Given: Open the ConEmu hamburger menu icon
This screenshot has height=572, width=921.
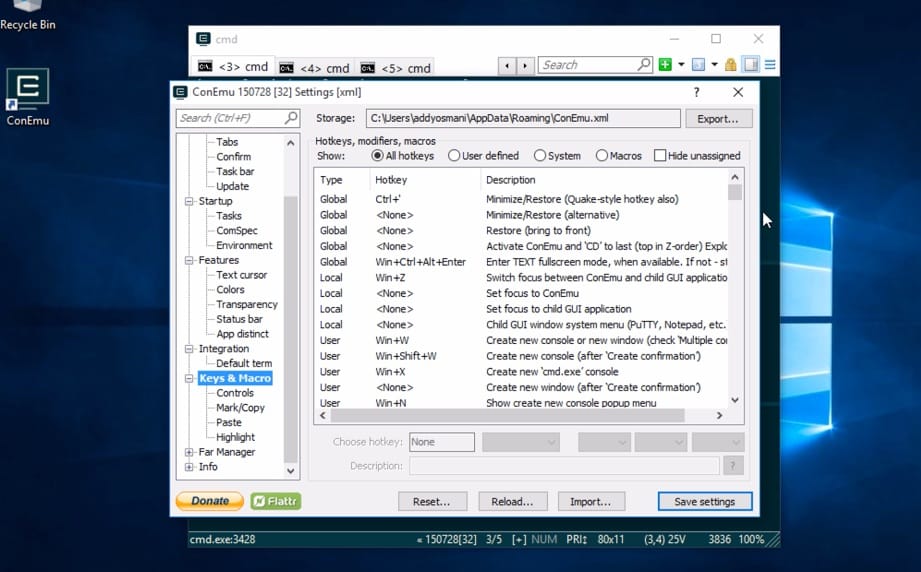Looking at the screenshot, I should (x=770, y=65).
